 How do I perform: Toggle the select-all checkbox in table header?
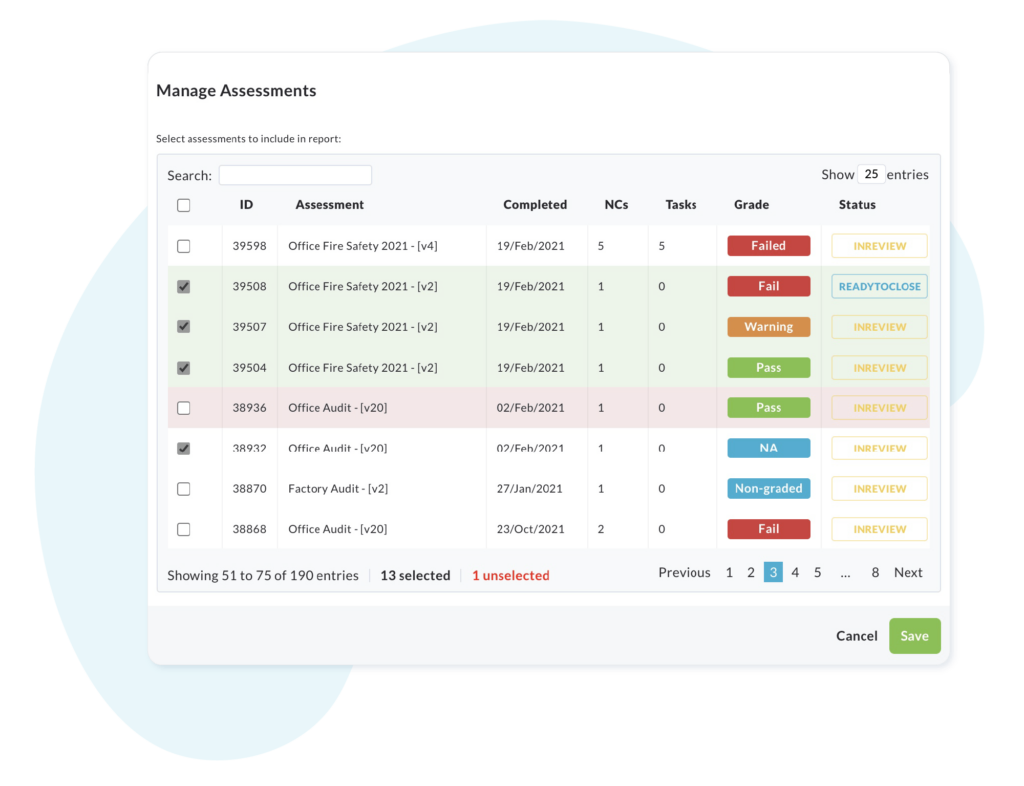tap(184, 205)
